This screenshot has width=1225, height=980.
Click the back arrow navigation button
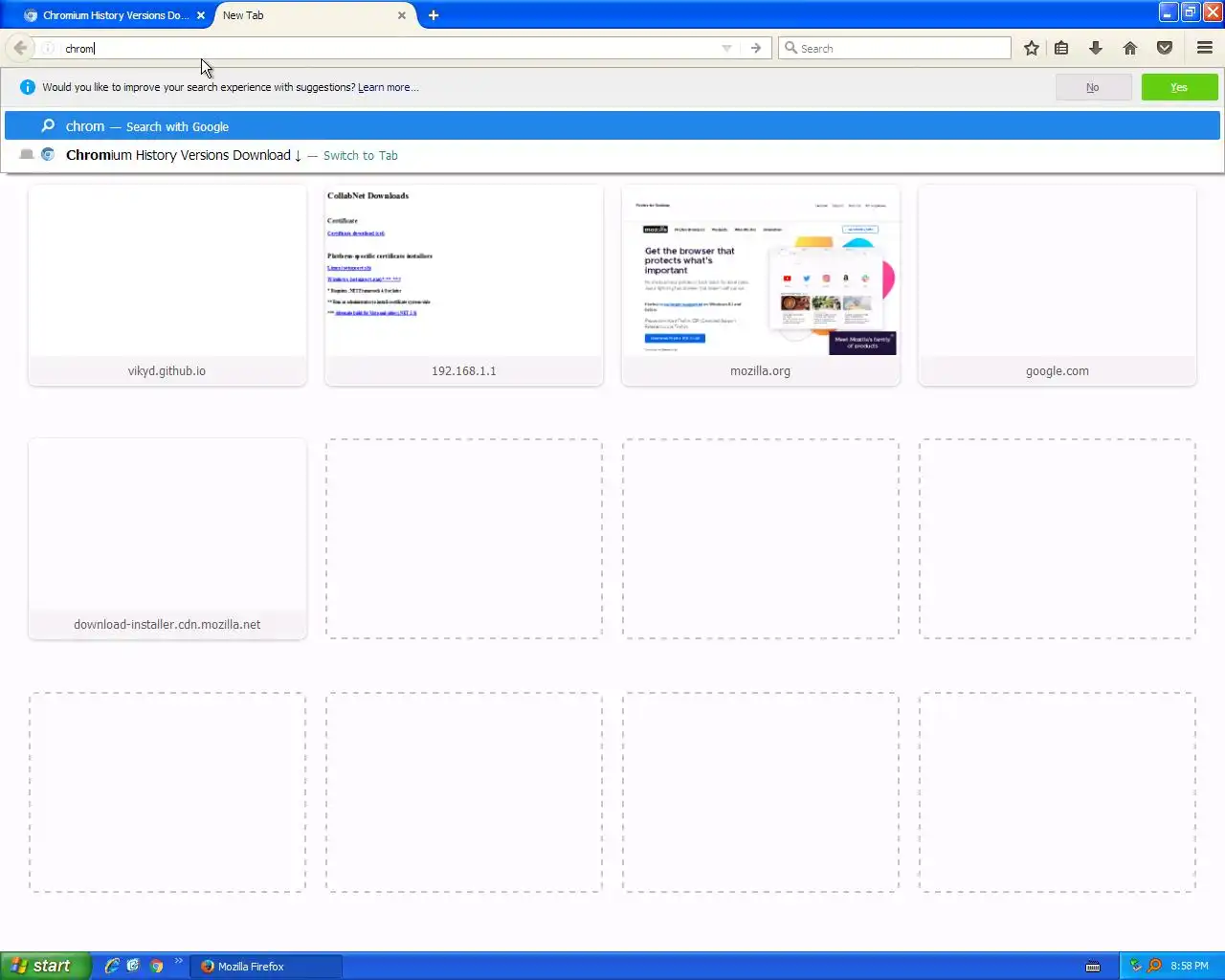pos(20,48)
